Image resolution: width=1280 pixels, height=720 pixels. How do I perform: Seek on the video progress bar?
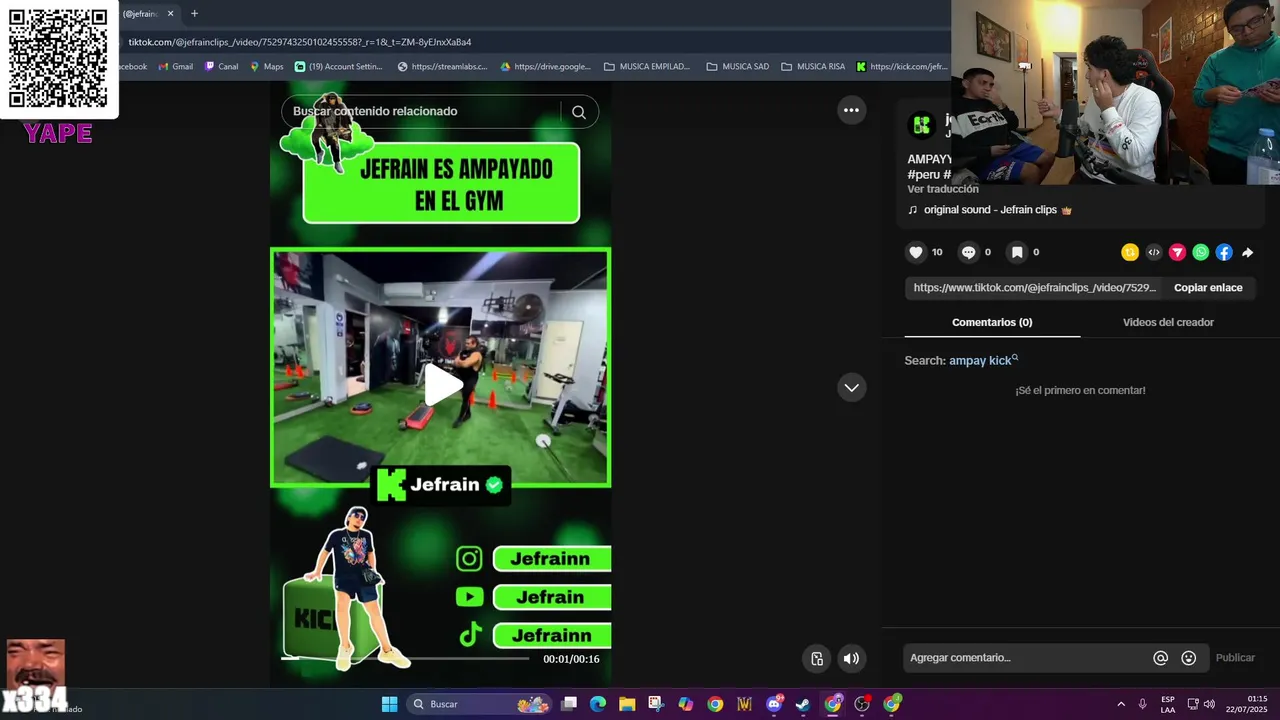[405, 658]
